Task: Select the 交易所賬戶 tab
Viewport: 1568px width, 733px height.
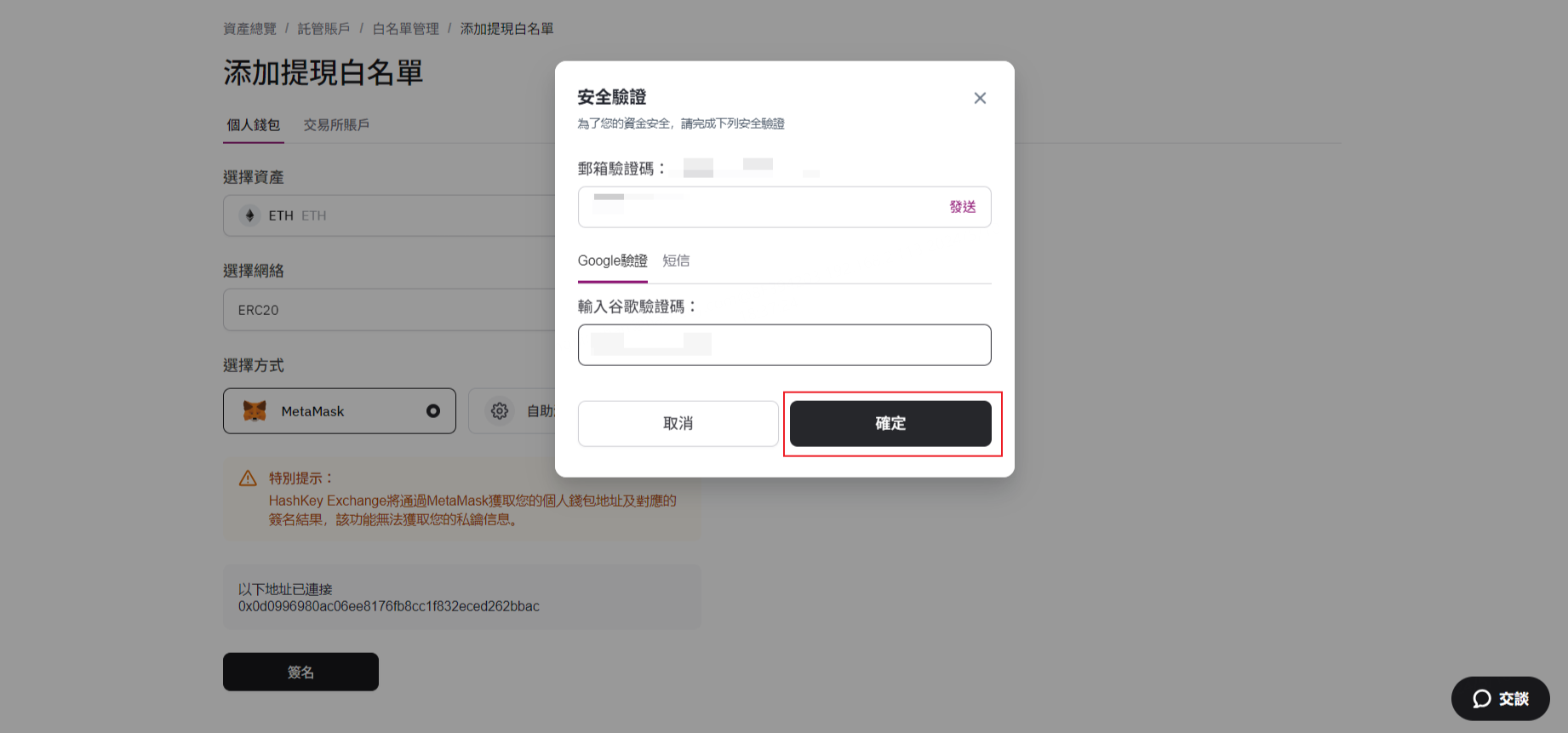Action: tap(336, 125)
